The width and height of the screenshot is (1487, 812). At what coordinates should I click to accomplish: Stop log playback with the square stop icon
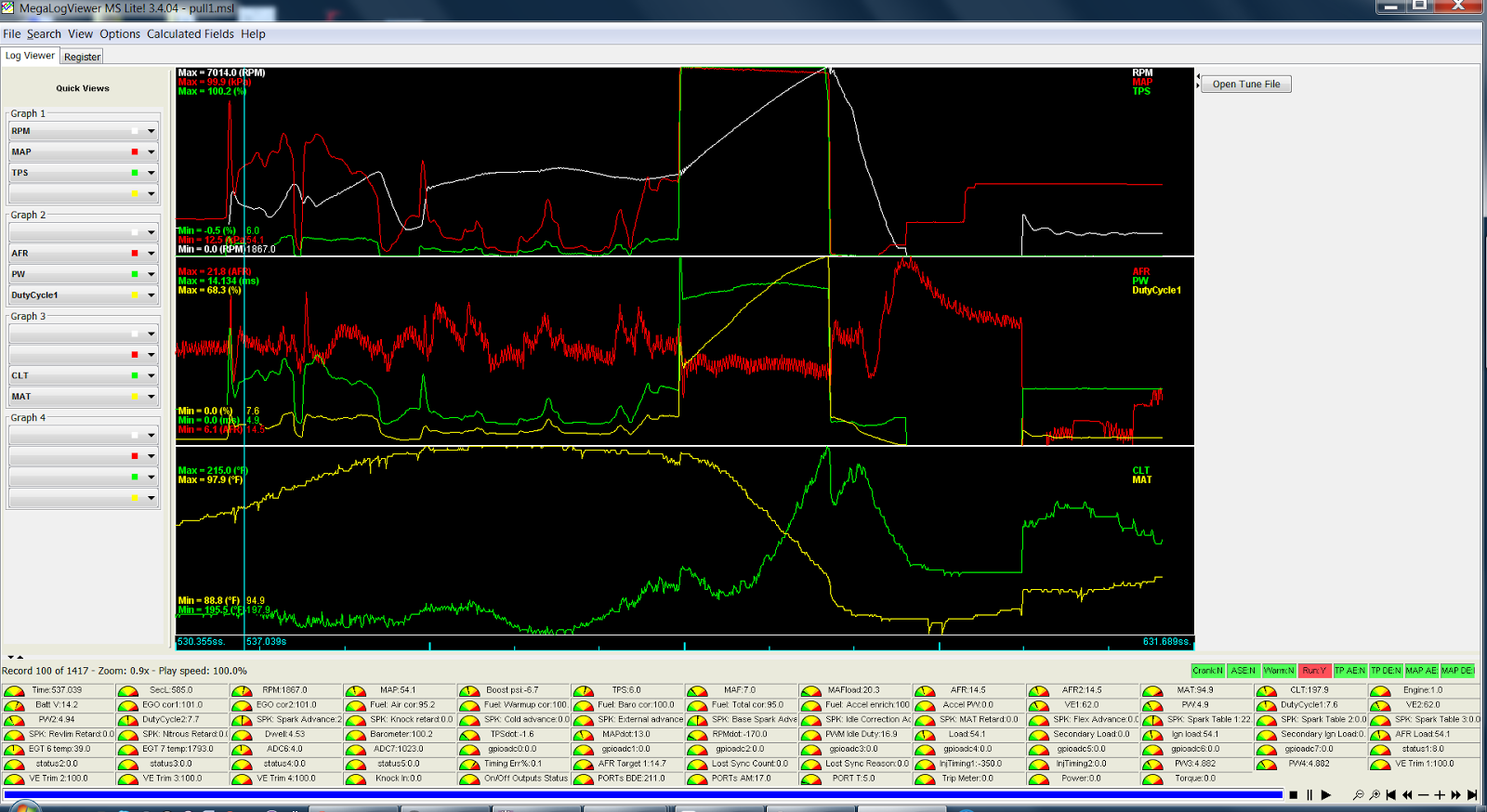point(1294,794)
